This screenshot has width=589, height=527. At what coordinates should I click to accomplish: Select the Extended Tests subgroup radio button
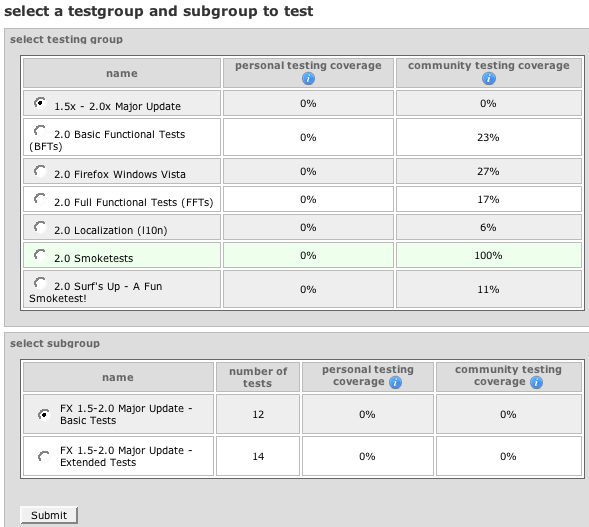pyautogui.click(x=44, y=457)
